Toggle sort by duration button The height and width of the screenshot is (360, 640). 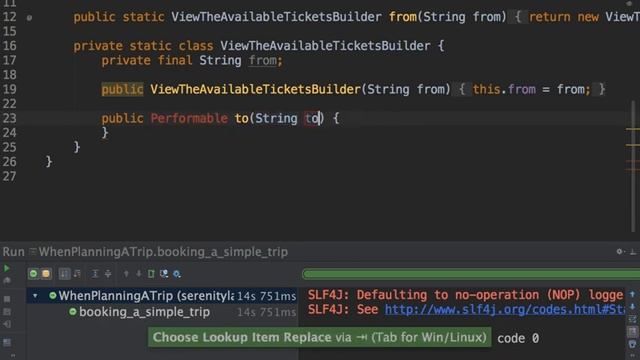click(77, 273)
